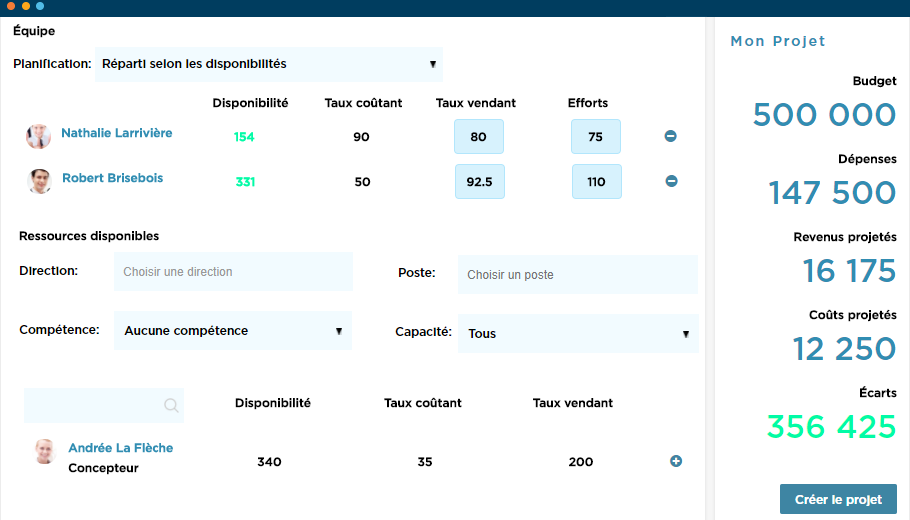Click the Dépenses amount 147 500
910x520 pixels.
coord(832,193)
